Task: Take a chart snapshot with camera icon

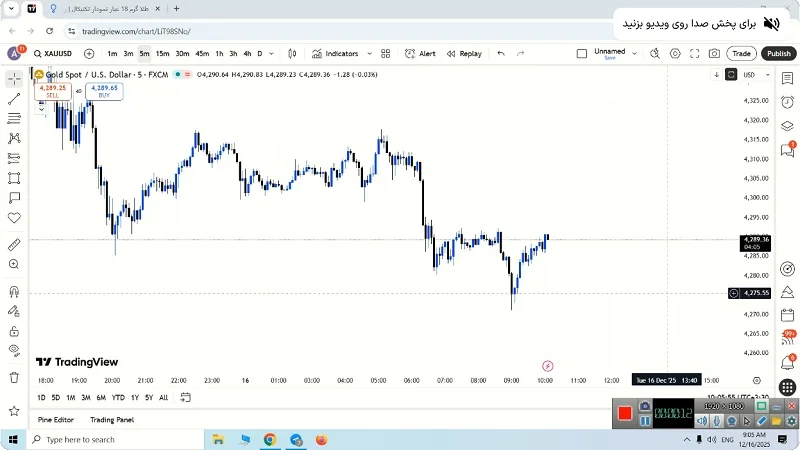Action: pyautogui.click(x=714, y=54)
